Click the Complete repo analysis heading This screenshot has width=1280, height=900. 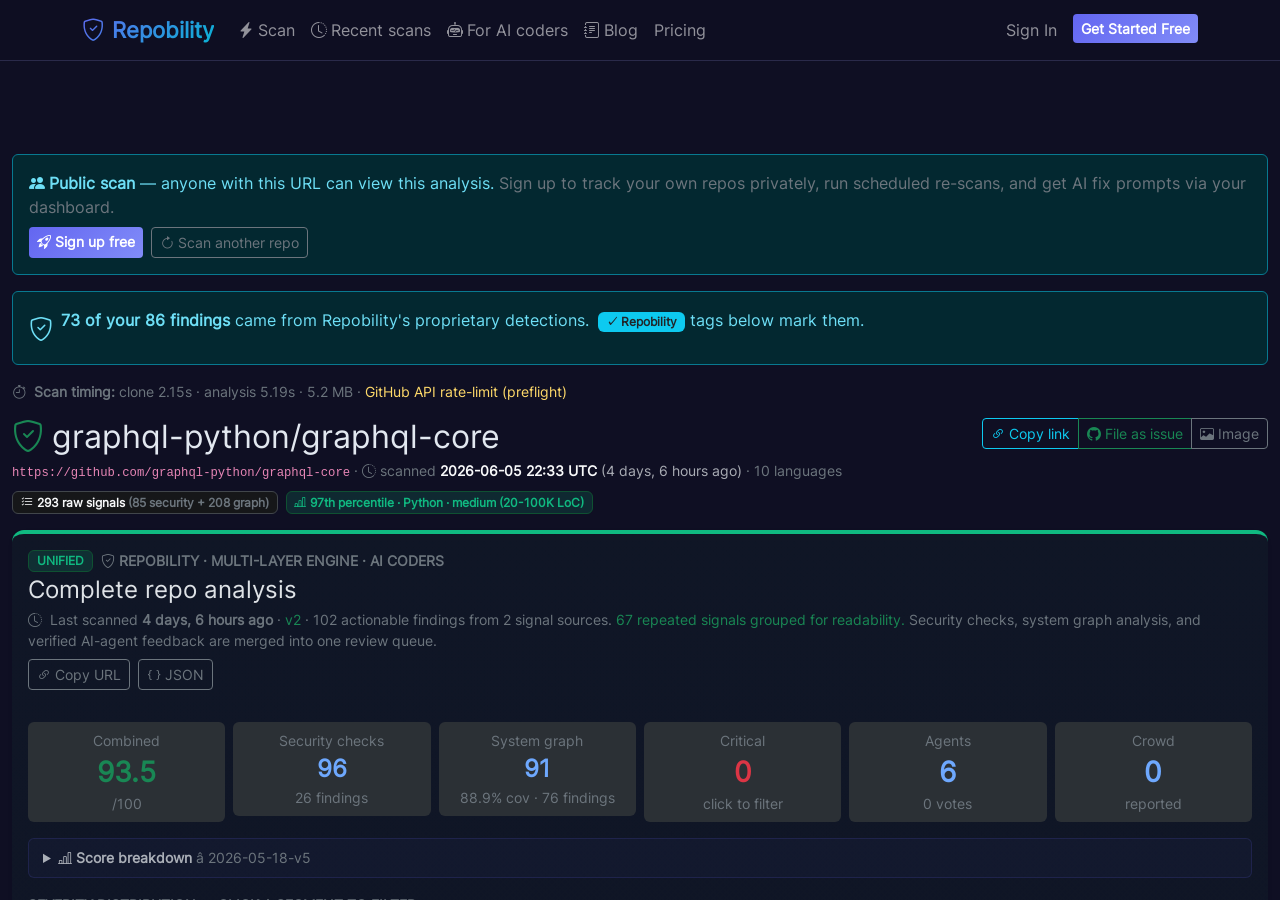pos(162,590)
